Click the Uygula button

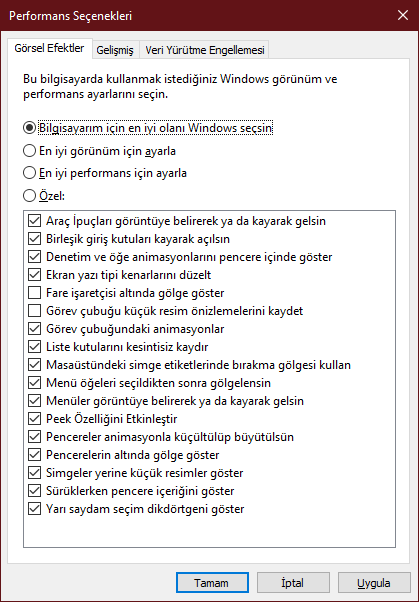pyautogui.click(x=374, y=583)
